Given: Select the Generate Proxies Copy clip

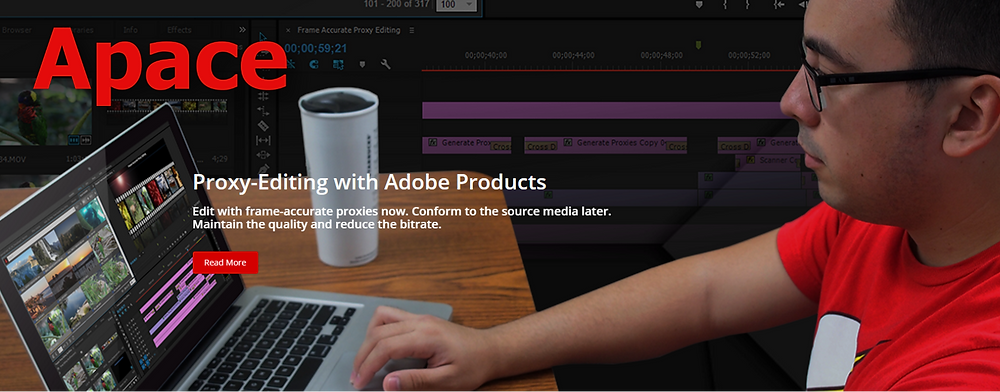Looking at the screenshot, I should pos(605,145).
